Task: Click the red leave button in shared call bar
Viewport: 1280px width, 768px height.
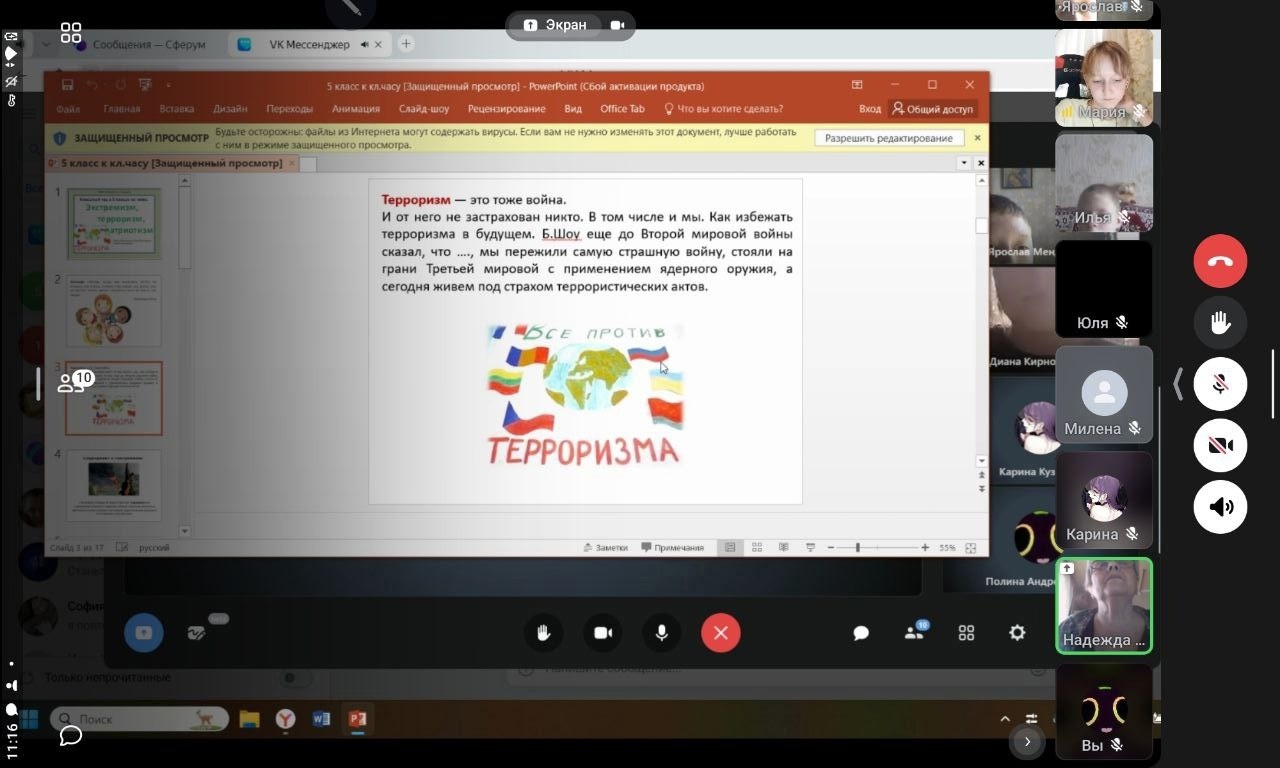Action: point(721,633)
